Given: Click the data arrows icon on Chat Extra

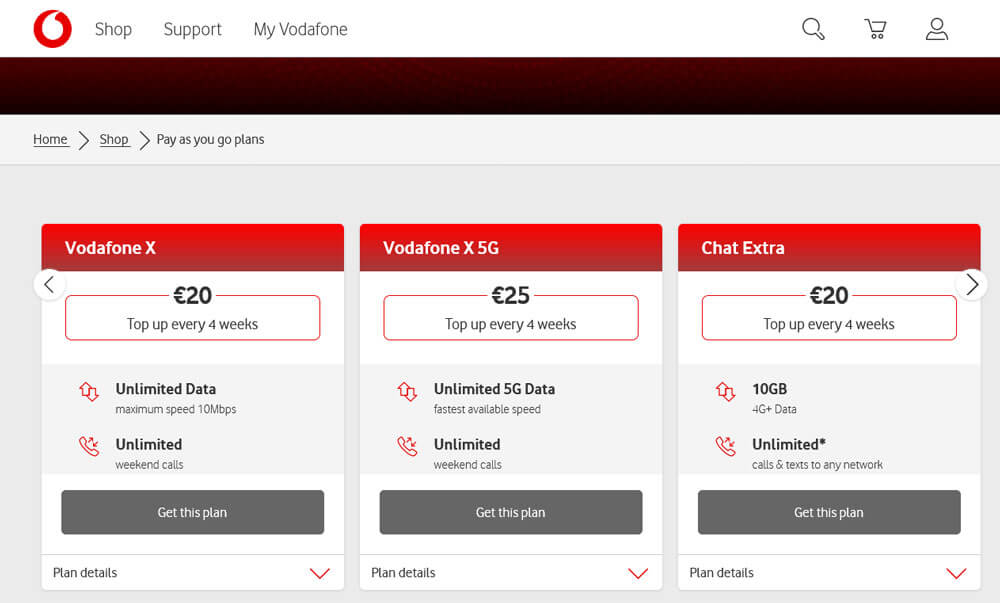Looking at the screenshot, I should [725, 391].
